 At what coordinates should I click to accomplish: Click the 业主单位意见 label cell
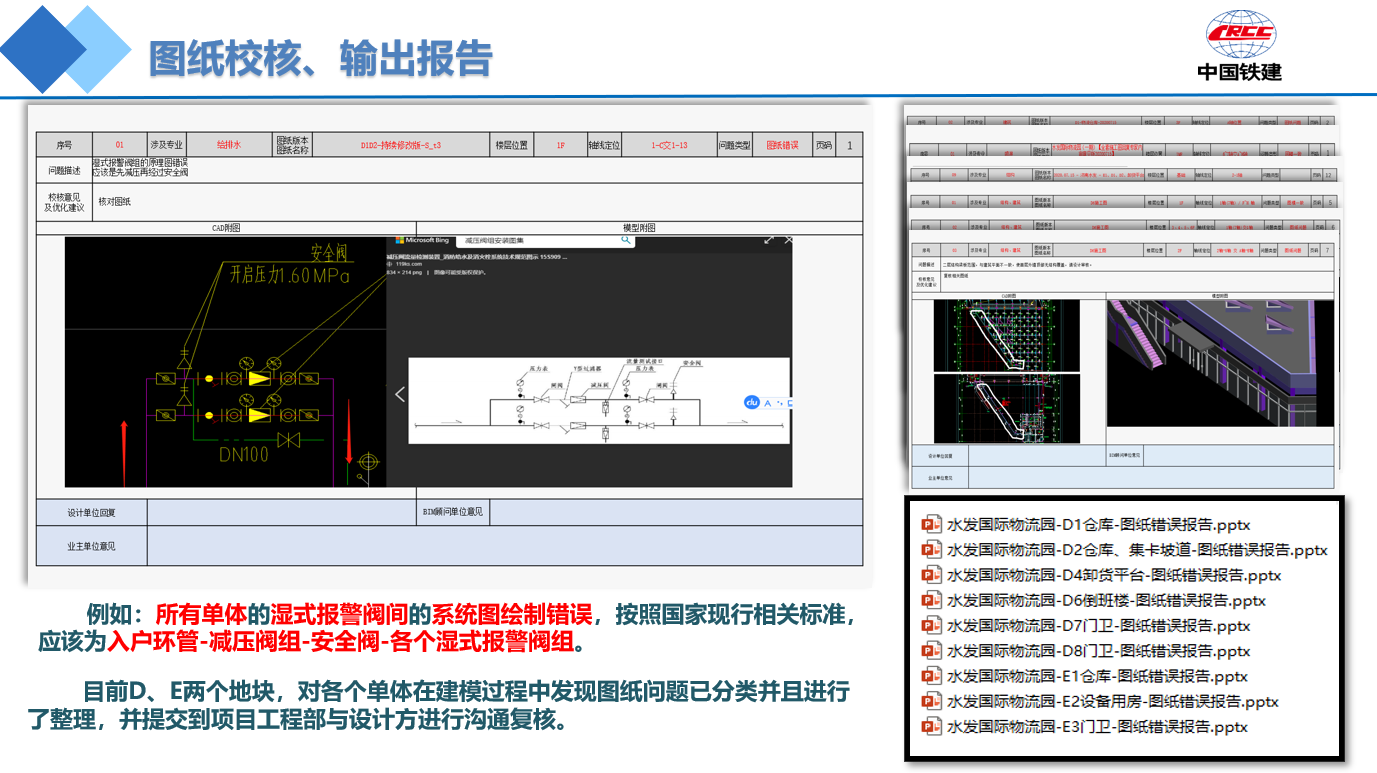[x=92, y=546]
